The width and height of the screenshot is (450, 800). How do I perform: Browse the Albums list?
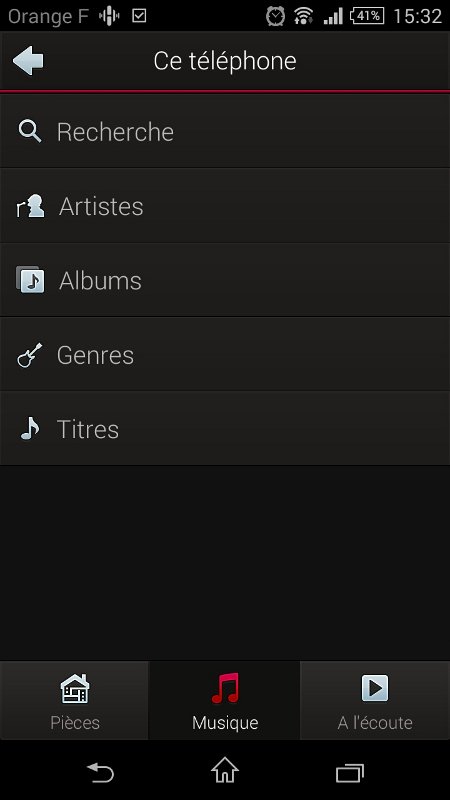coord(225,280)
